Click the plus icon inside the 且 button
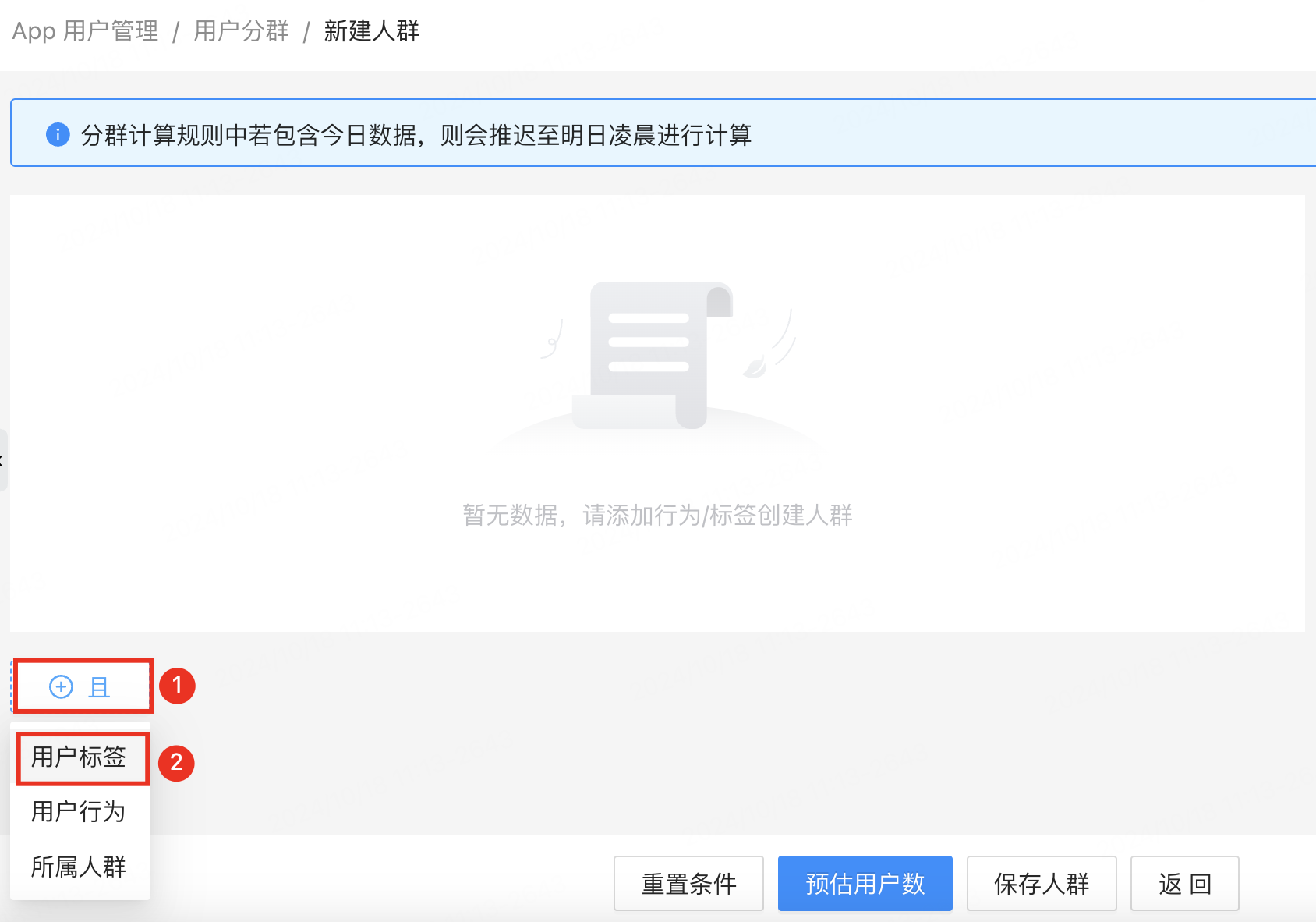 pos(62,686)
